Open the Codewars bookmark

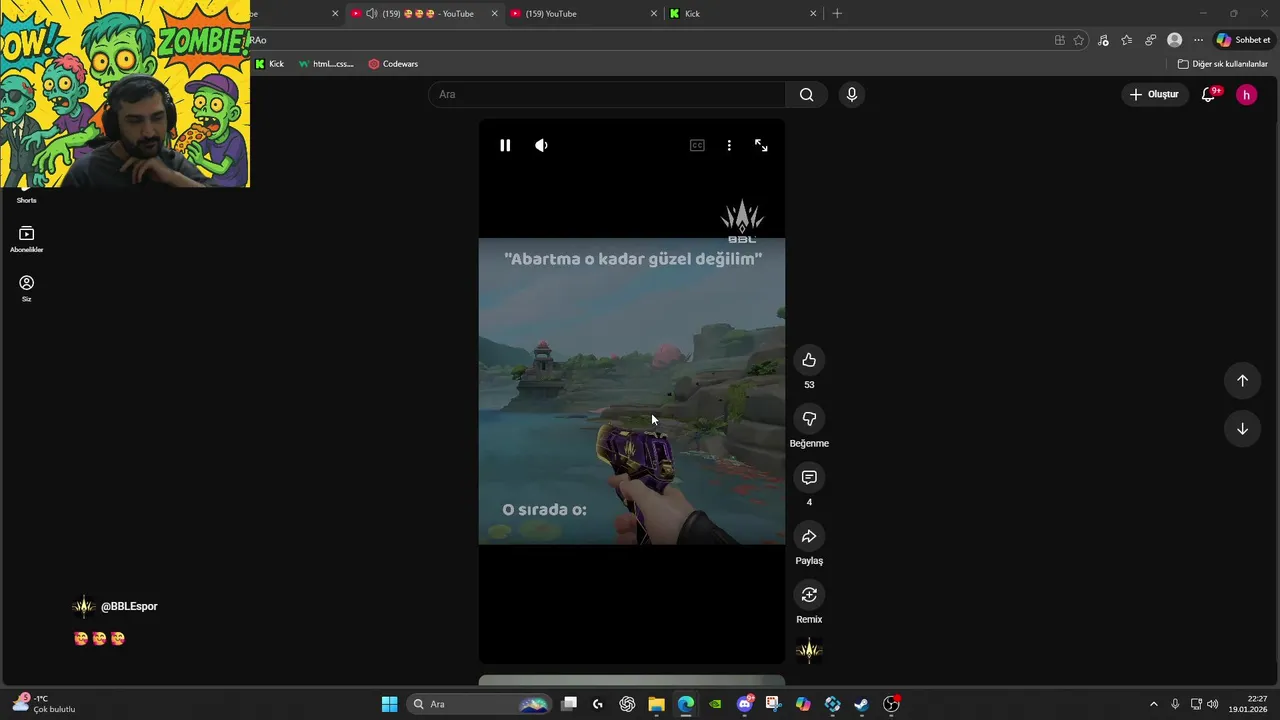[393, 64]
